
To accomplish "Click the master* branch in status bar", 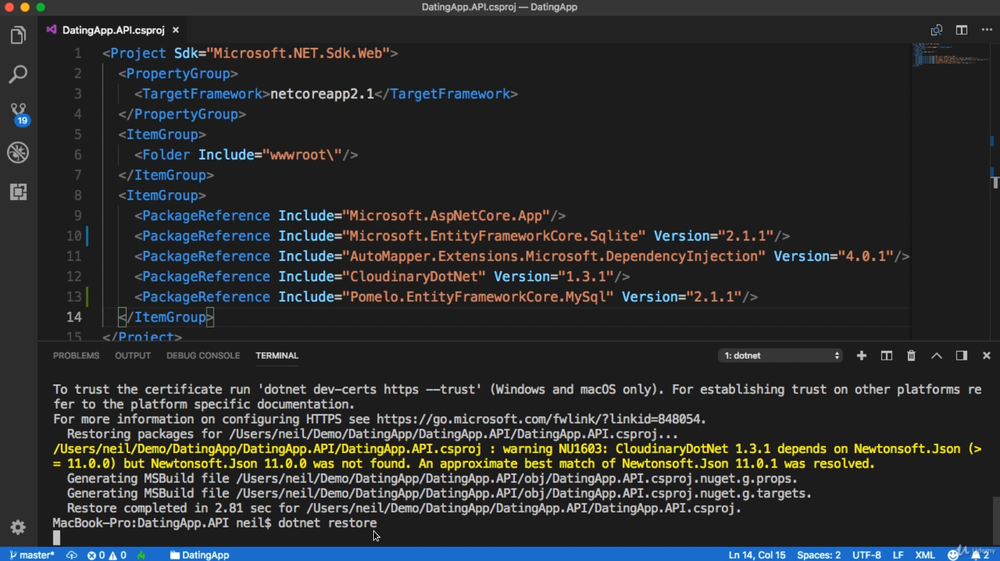I will (x=32, y=555).
